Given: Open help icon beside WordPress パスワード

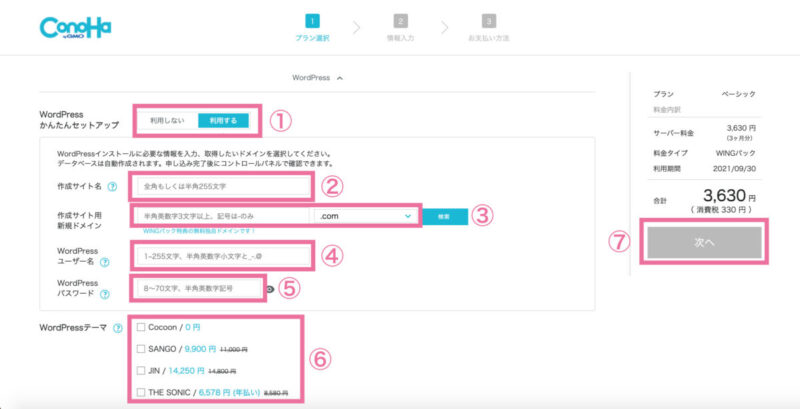Looking at the screenshot, I should 105,295.
